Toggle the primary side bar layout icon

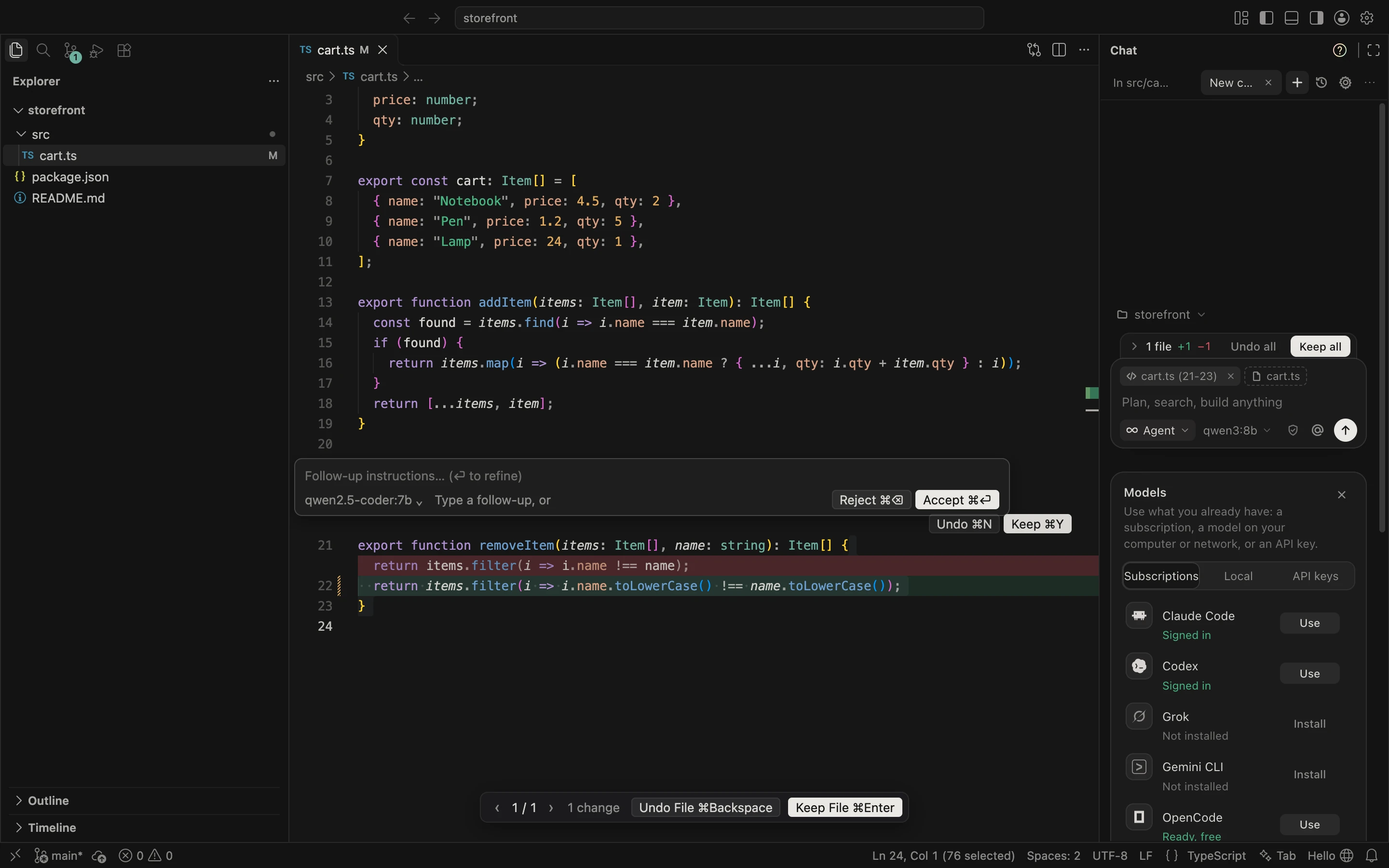1266,18
